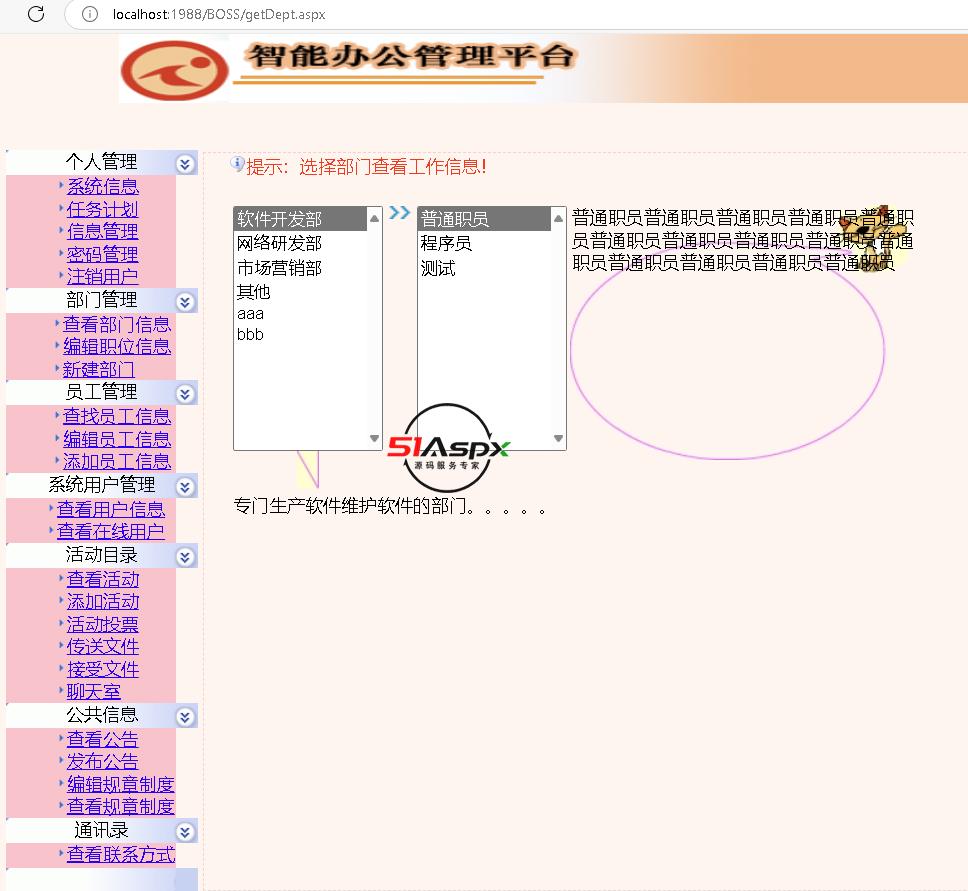The image size is (968, 891).
Task: View online users via 查看在线用户
Action: click(x=111, y=531)
